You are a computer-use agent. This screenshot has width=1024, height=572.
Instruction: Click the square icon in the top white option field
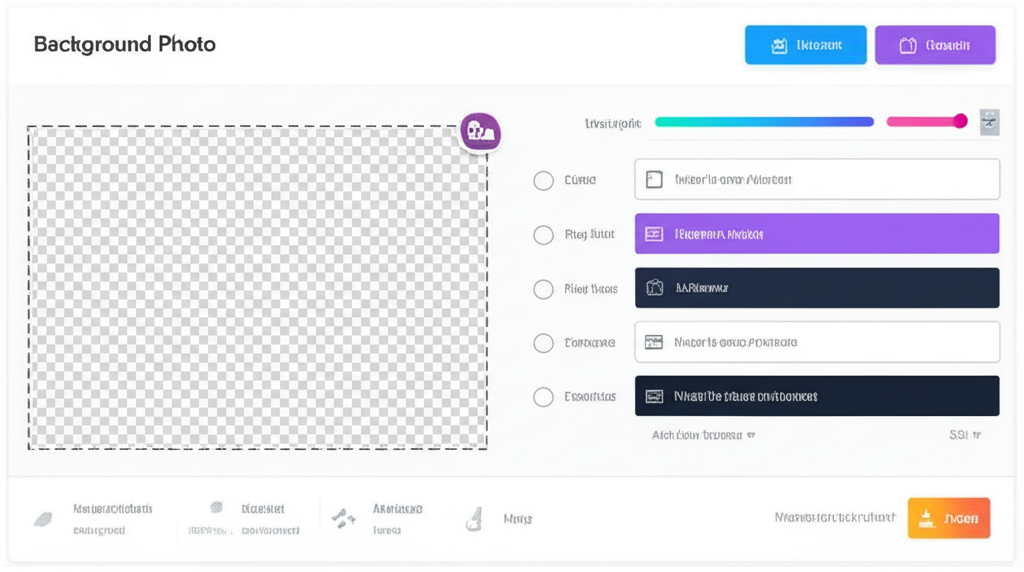tap(654, 180)
